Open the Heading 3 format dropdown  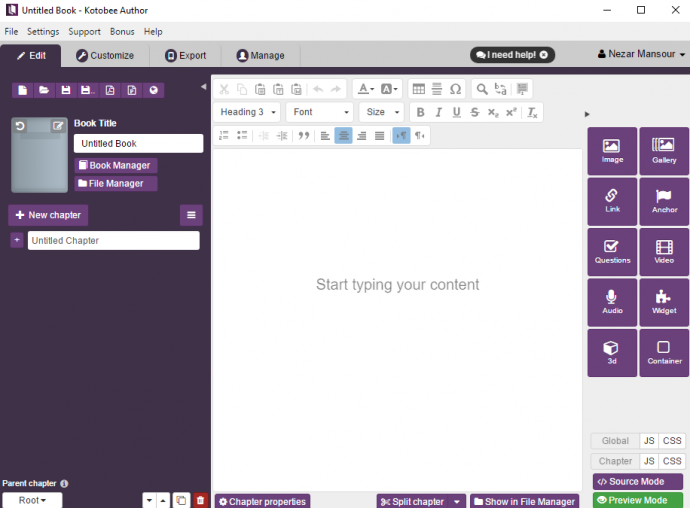[247, 112]
